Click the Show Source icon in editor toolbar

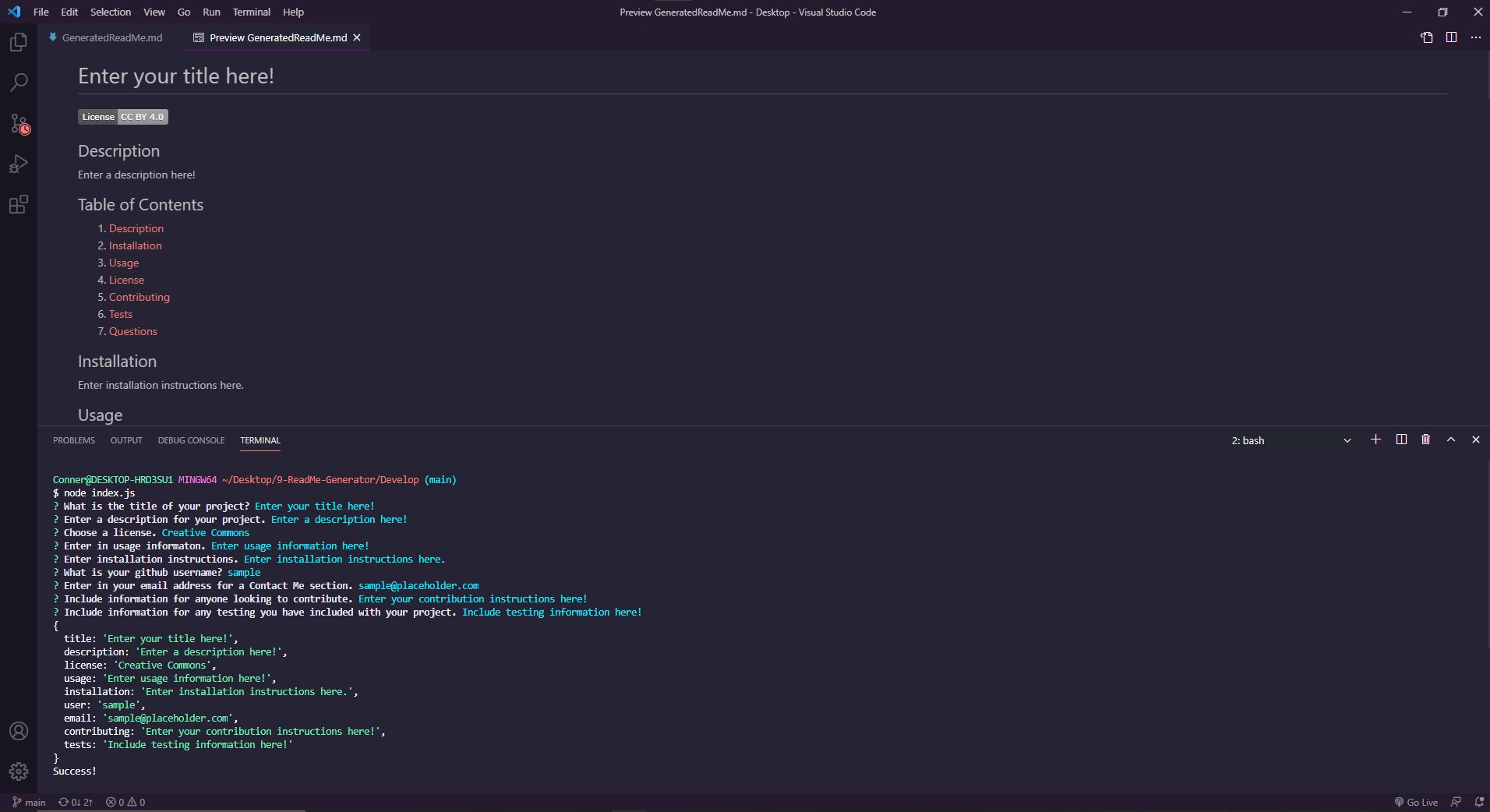tap(1427, 37)
